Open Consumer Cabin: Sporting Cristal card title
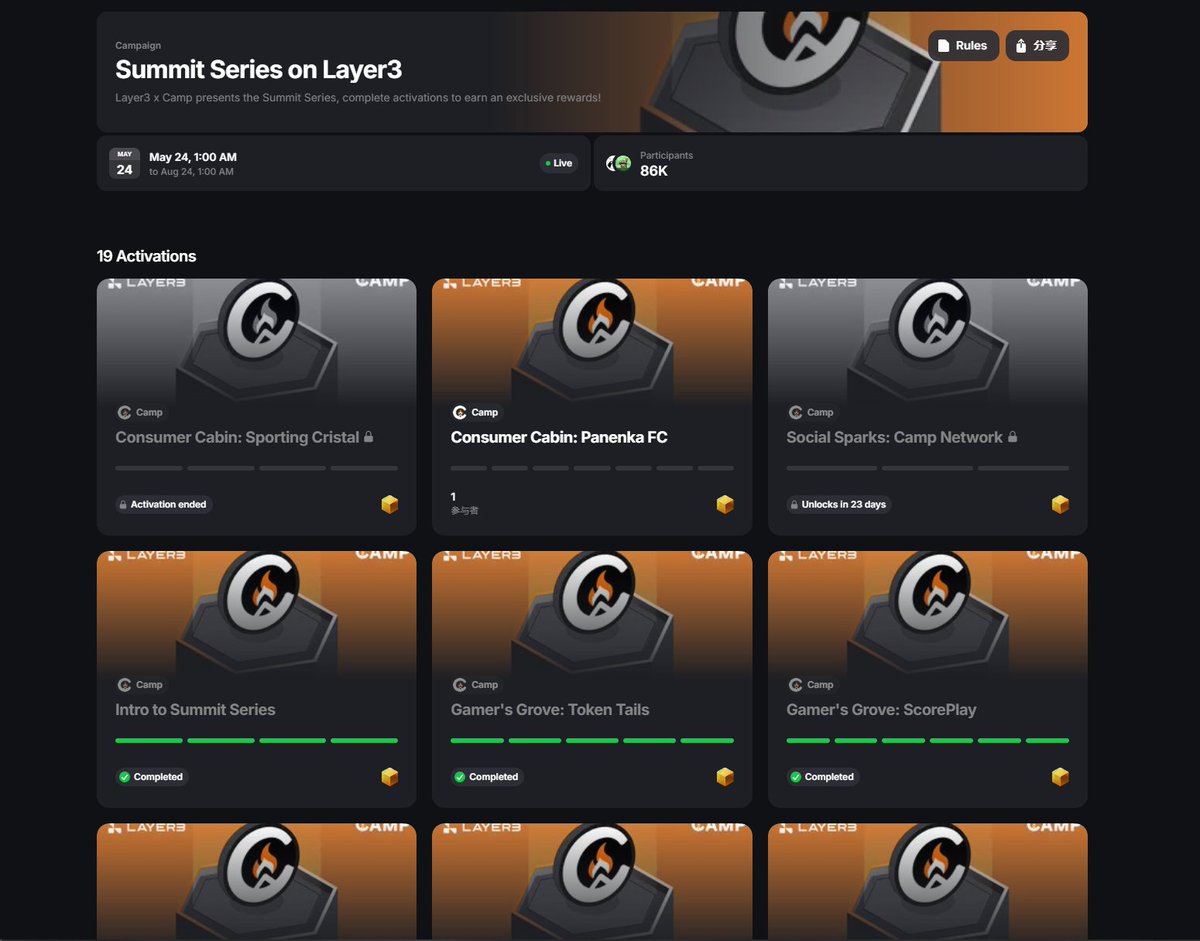Screen dimensions: 1200x941 click(x=237, y=437)
